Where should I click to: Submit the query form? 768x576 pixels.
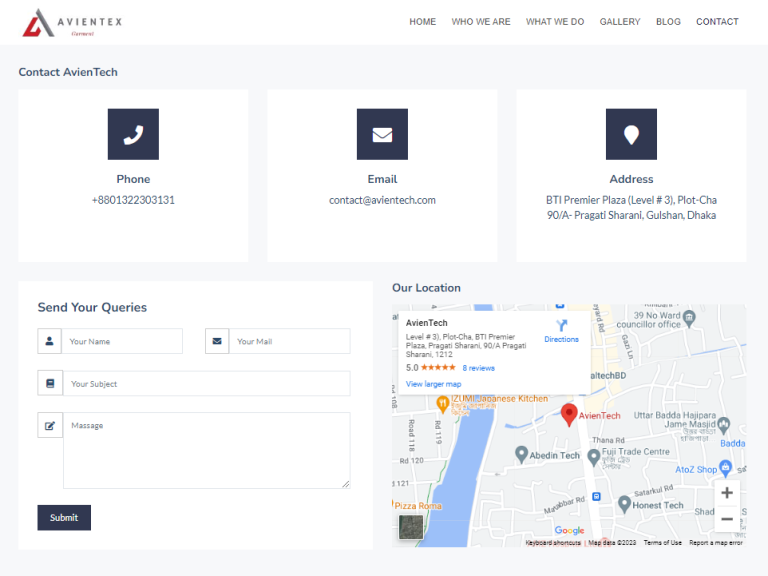pyautogui.click(x=64, y=517)
